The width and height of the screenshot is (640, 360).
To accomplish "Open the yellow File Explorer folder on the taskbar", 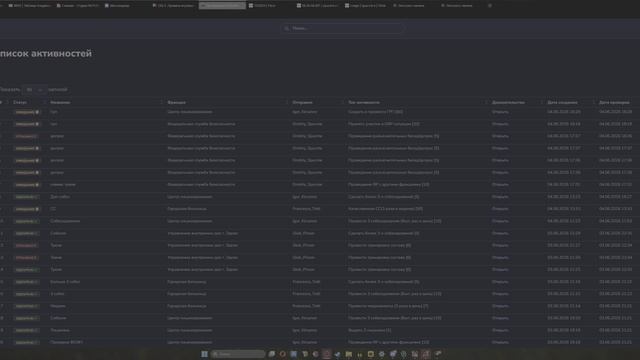I will point(349,354).
